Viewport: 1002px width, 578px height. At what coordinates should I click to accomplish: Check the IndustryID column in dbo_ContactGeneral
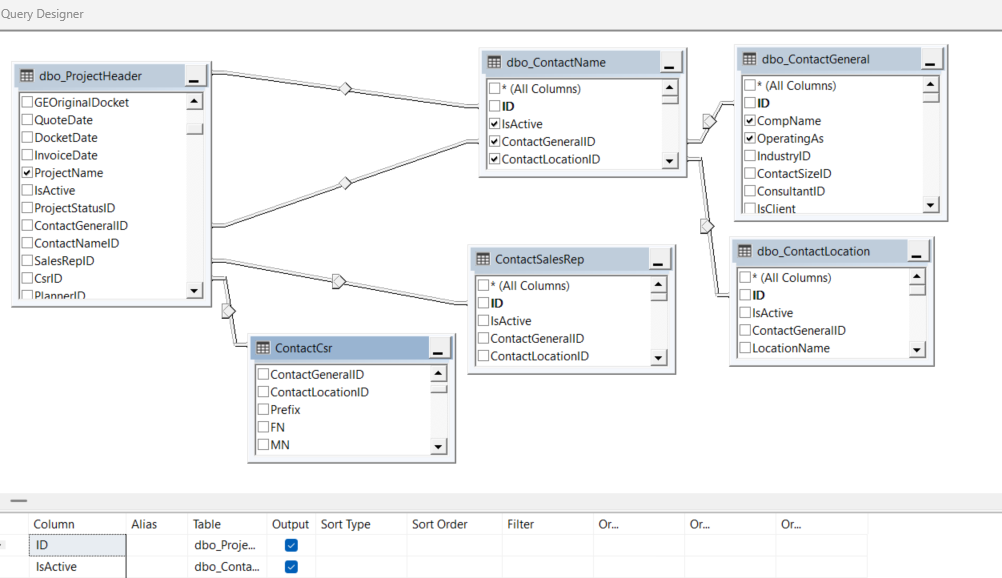750,156
